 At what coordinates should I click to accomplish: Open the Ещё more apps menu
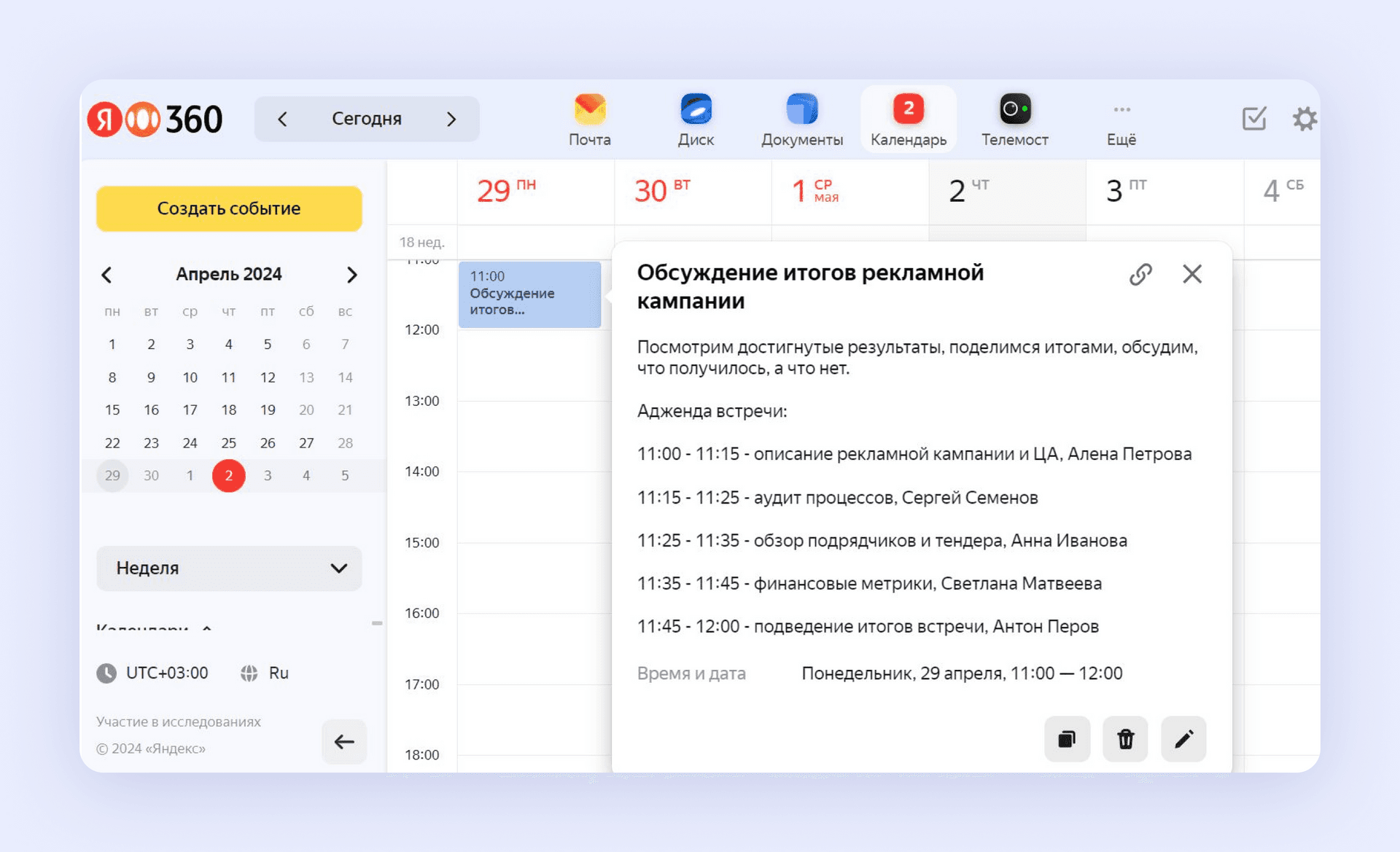(x=1121, y=124)
